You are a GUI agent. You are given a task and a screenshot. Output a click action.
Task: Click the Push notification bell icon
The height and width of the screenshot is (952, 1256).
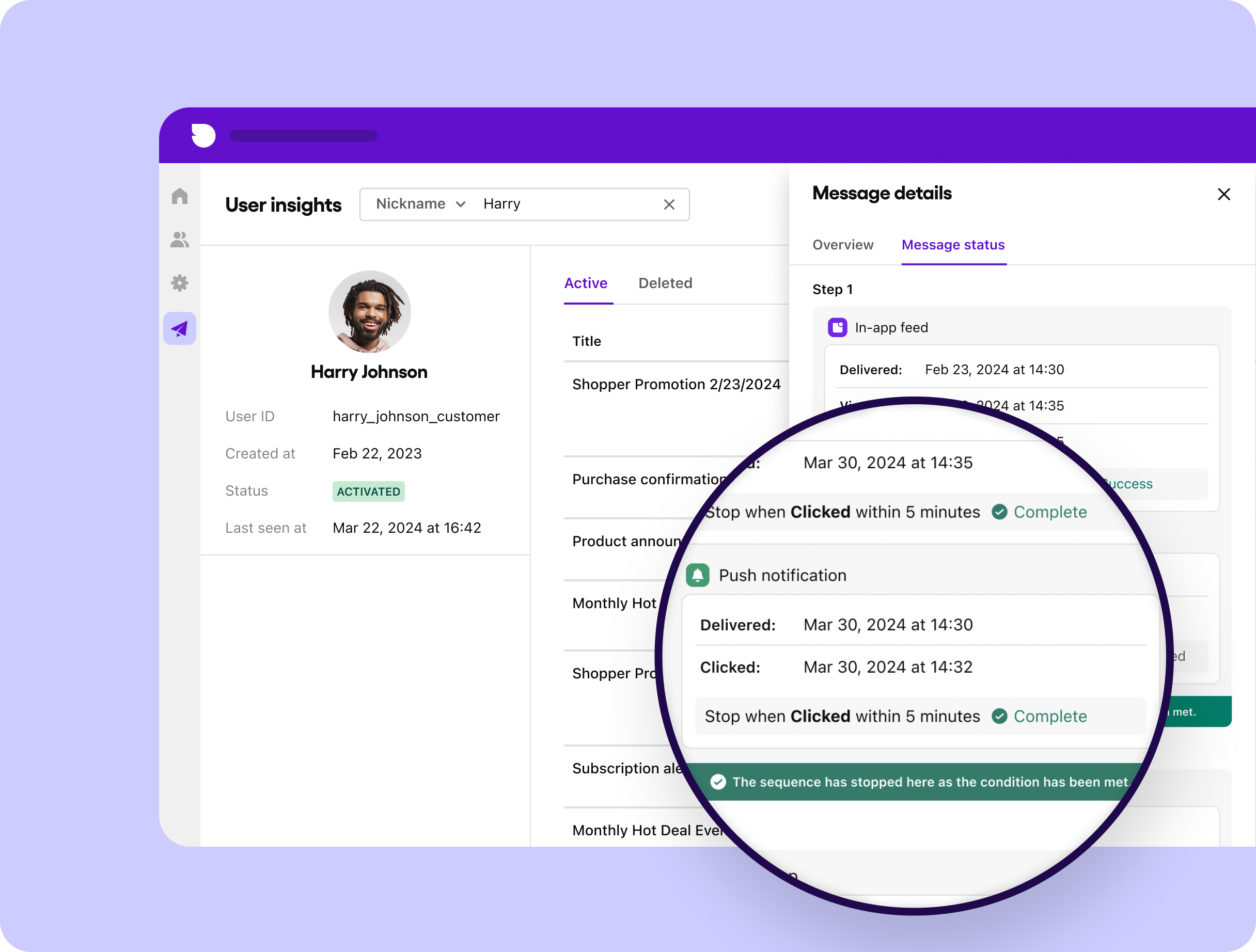tap(697, 575)
